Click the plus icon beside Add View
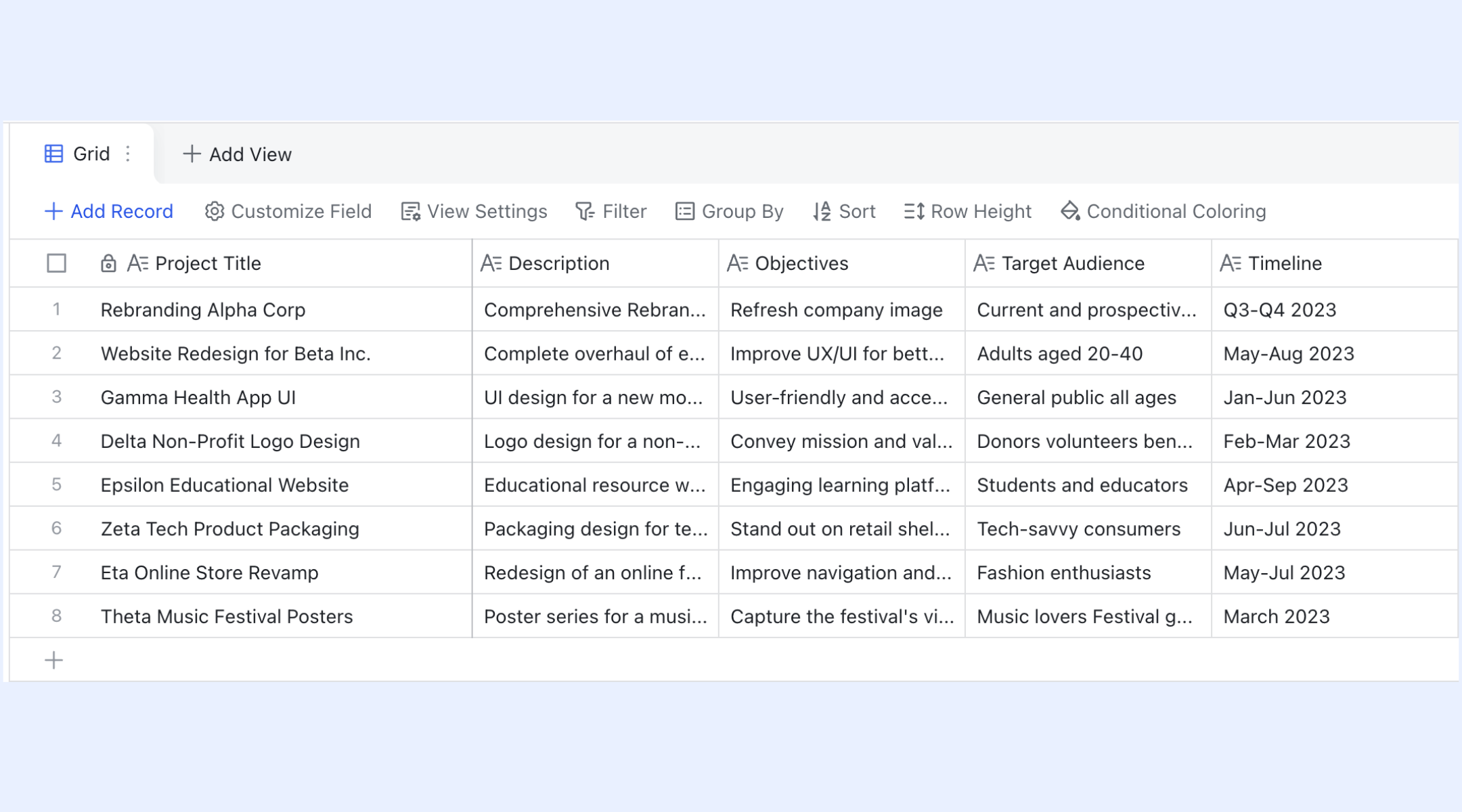Image resolution: width=1462 pixels, height=812 pixels. coord(192,154)
